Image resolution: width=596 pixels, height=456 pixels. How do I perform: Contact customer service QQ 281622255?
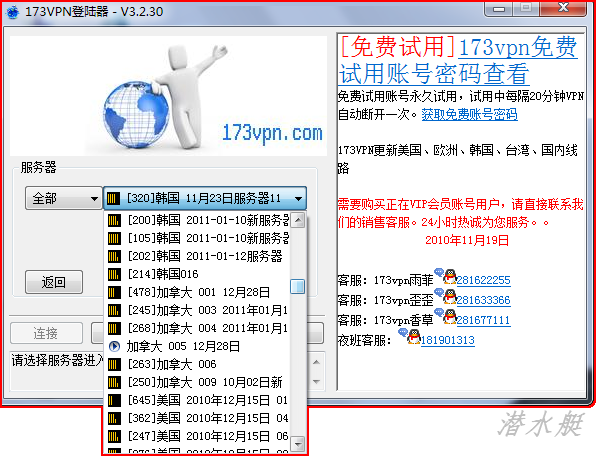tap(483, 280)
